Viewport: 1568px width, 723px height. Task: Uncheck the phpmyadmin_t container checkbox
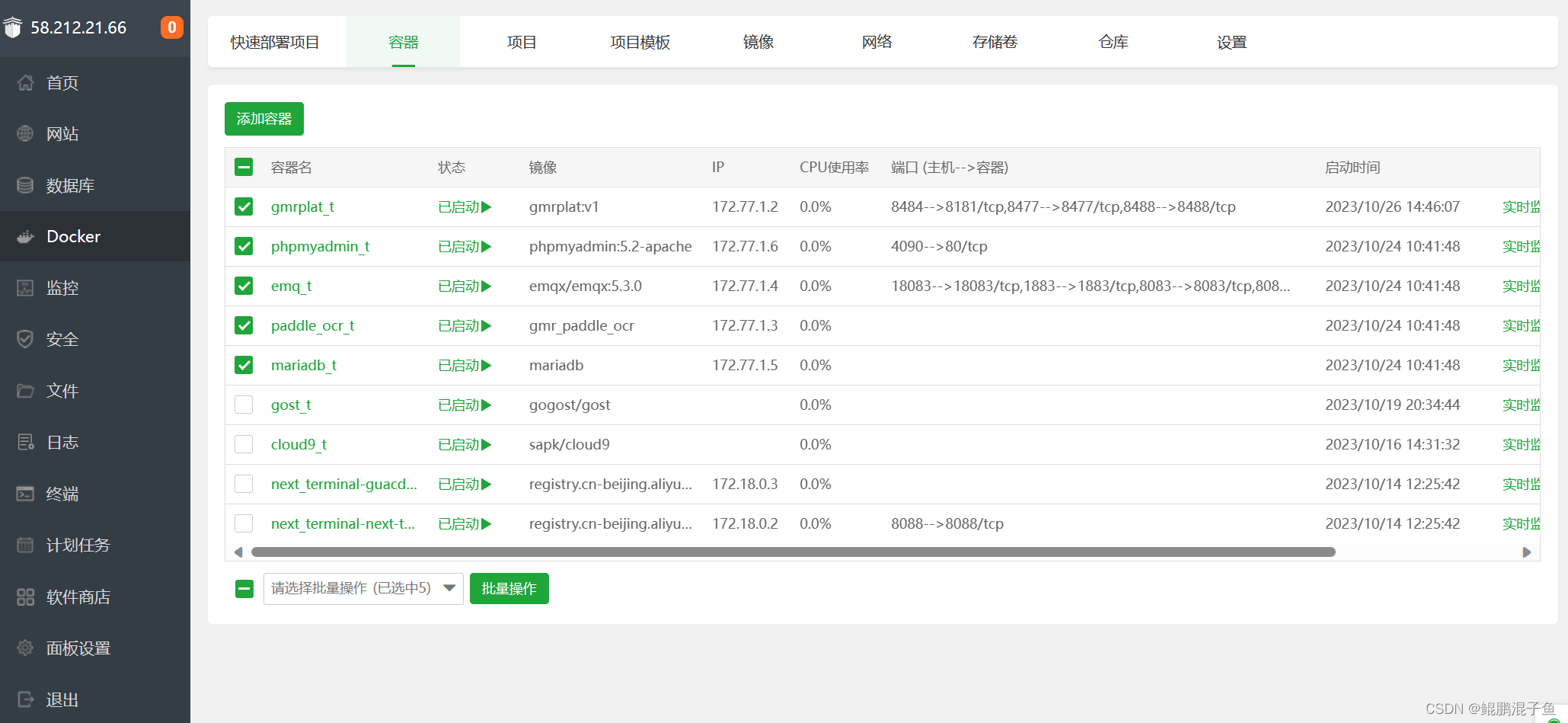244,246
